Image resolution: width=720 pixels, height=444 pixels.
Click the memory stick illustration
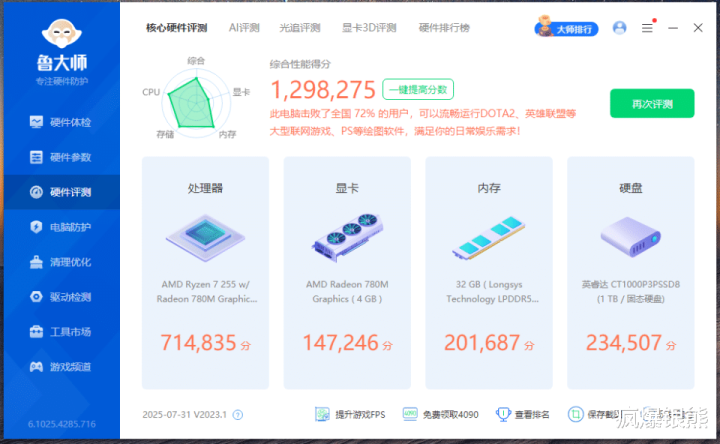tap(489, 238)
